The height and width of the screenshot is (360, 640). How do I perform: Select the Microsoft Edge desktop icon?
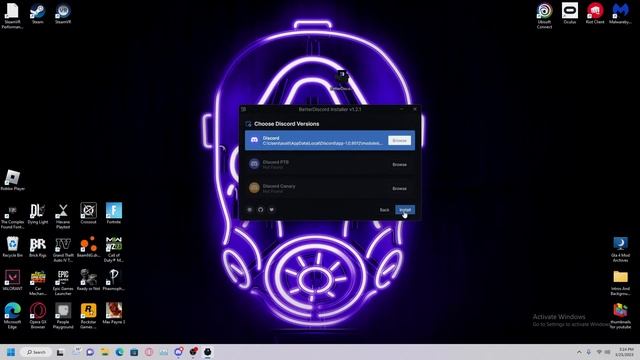[x=12, y=316]
